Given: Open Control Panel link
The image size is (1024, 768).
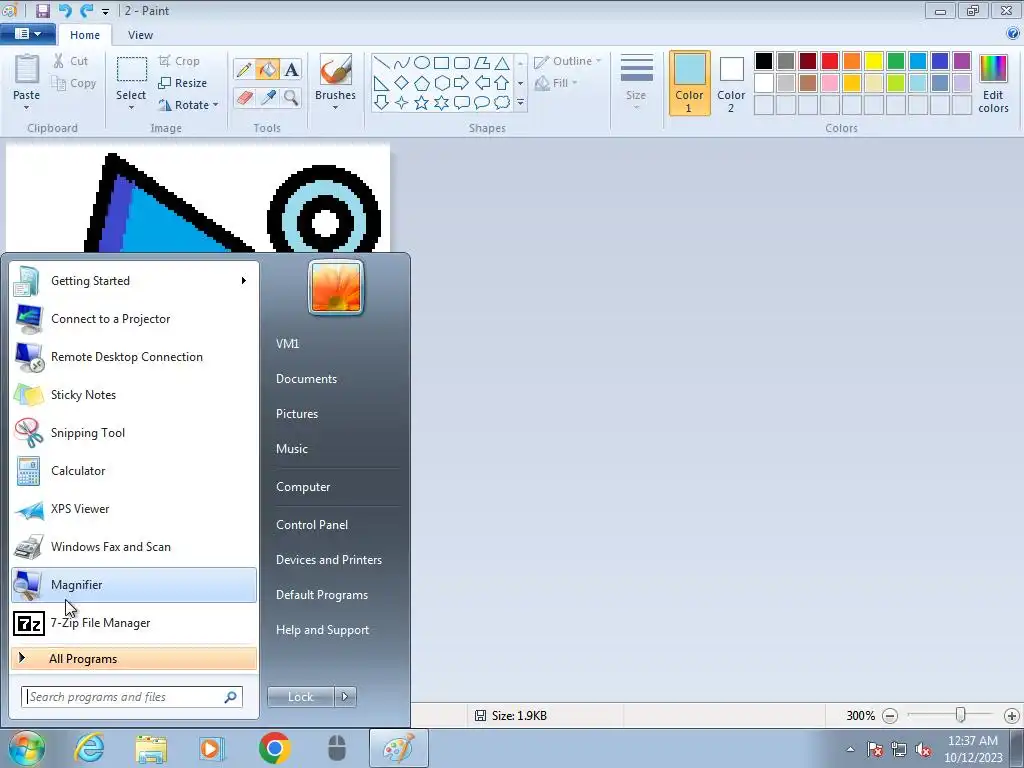Looking at the screenshot, I should point(312,525).
